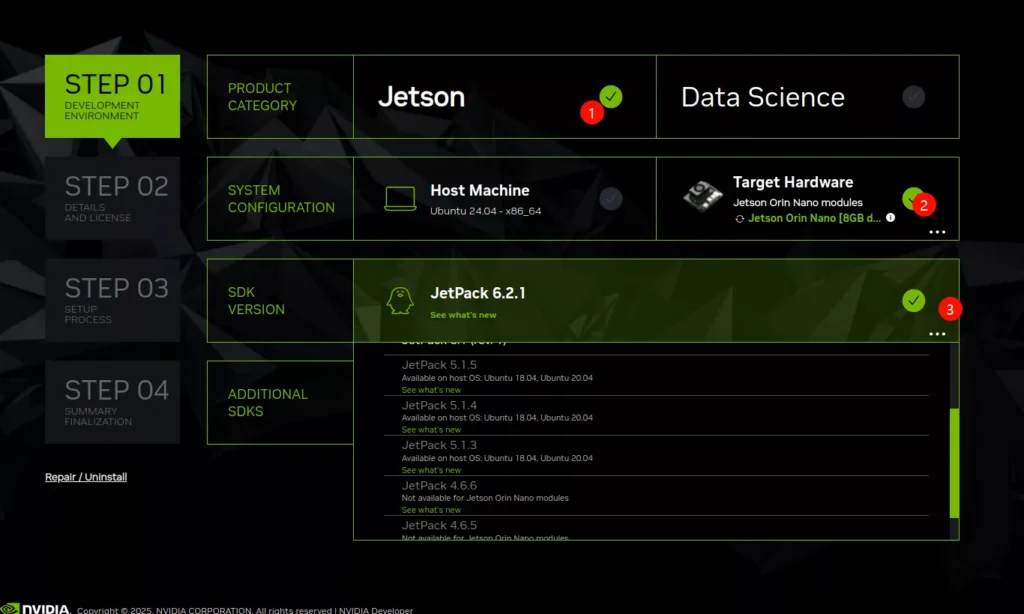1024x614 pixels.
Task: Open Target Hardware three-dots options menu
Action: point(937,231)
